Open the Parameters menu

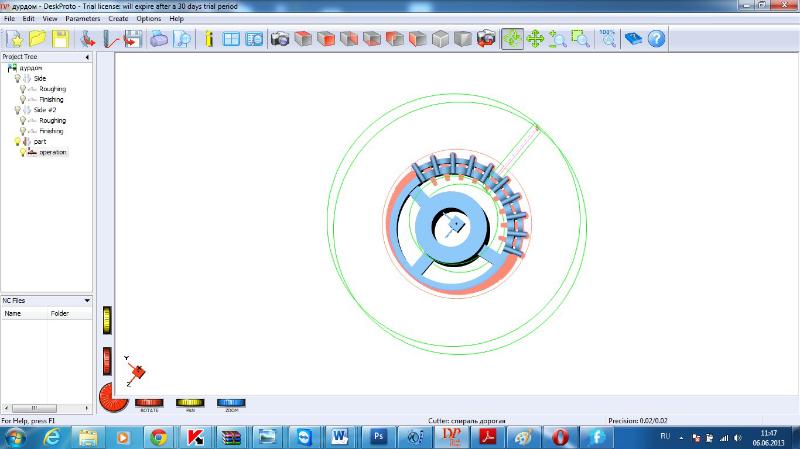coord(84,19)
